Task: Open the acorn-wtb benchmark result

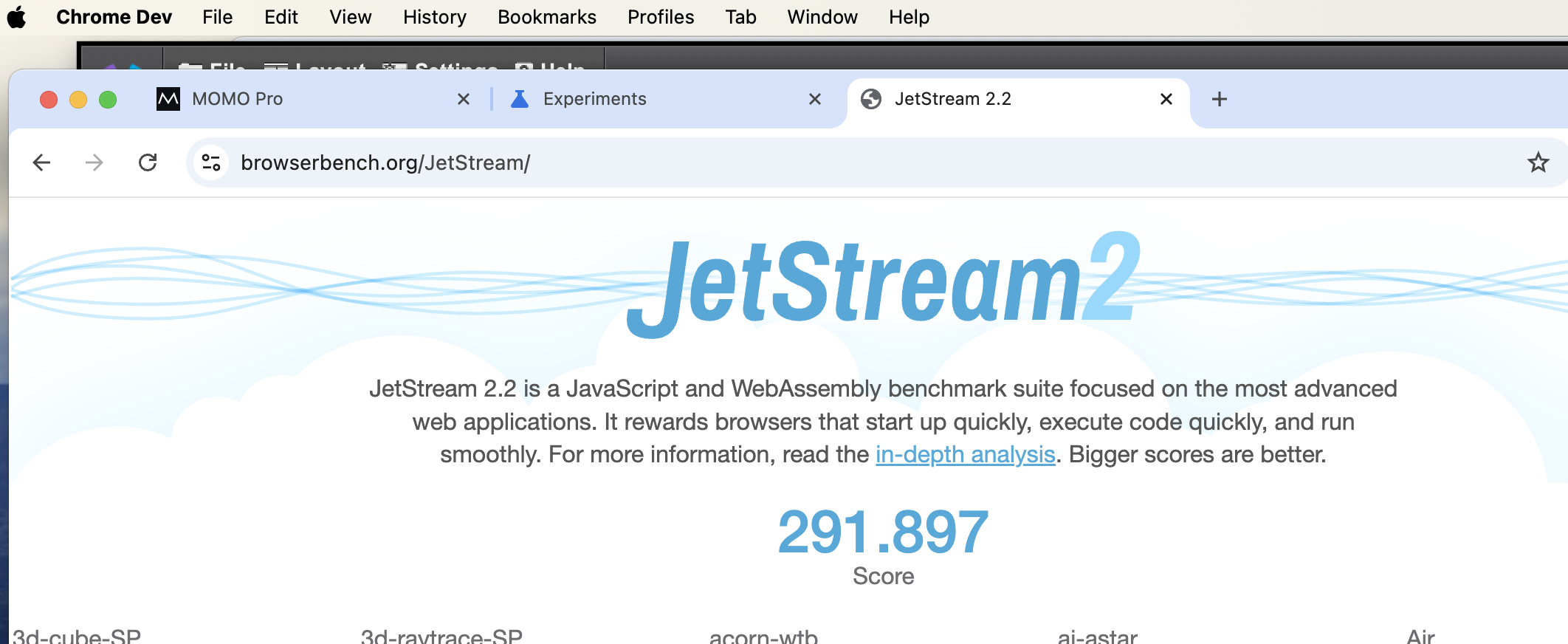Action: click(x=763, y=637)
